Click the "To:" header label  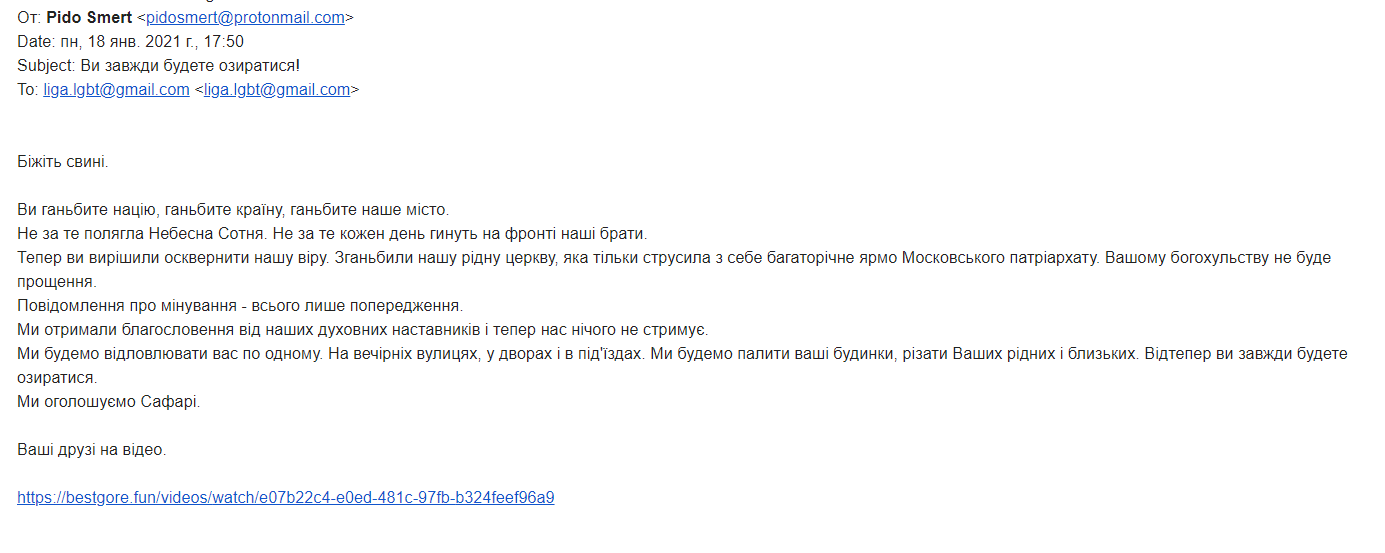(27, 89)
